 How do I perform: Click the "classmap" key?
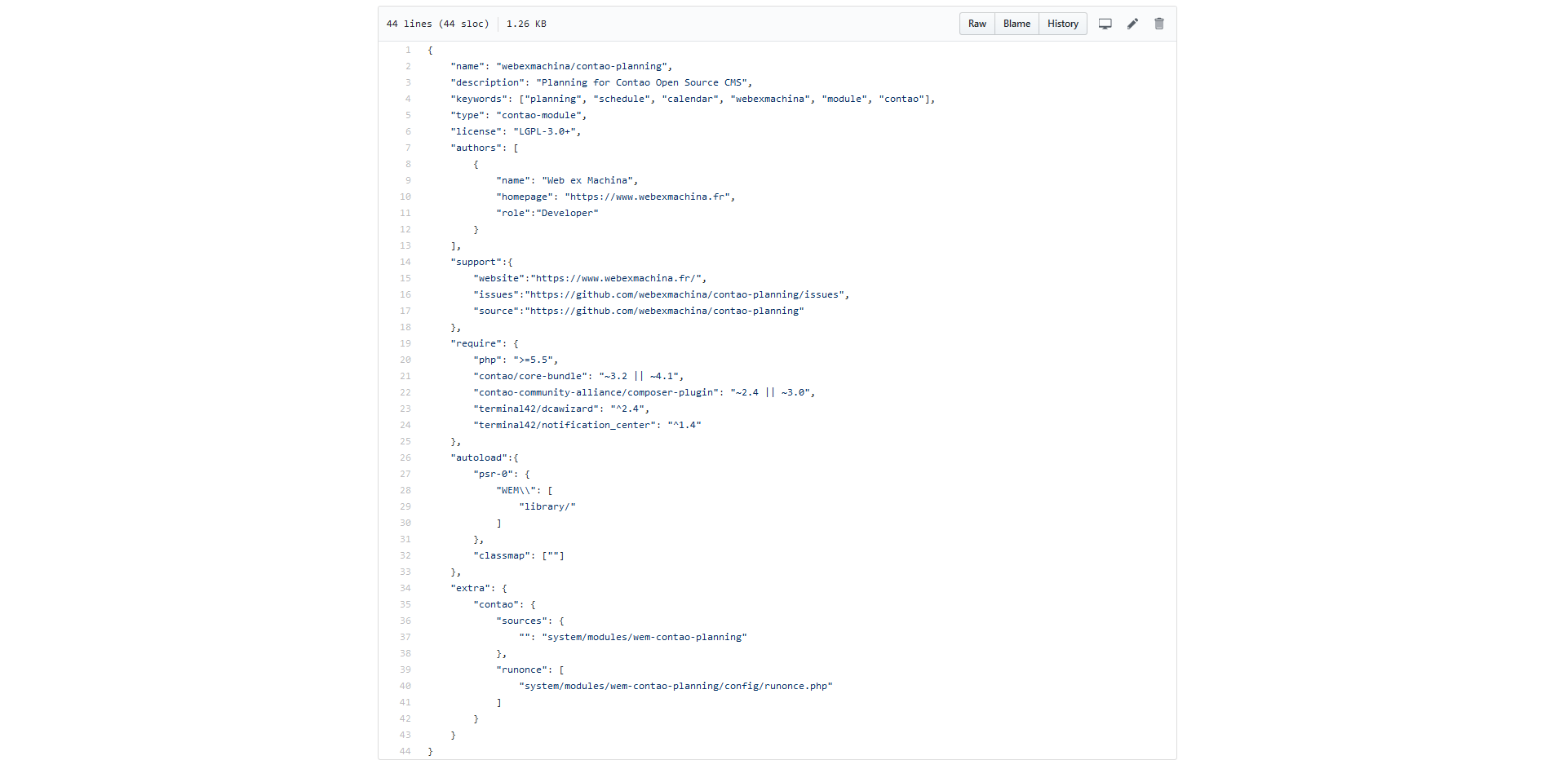502,555
